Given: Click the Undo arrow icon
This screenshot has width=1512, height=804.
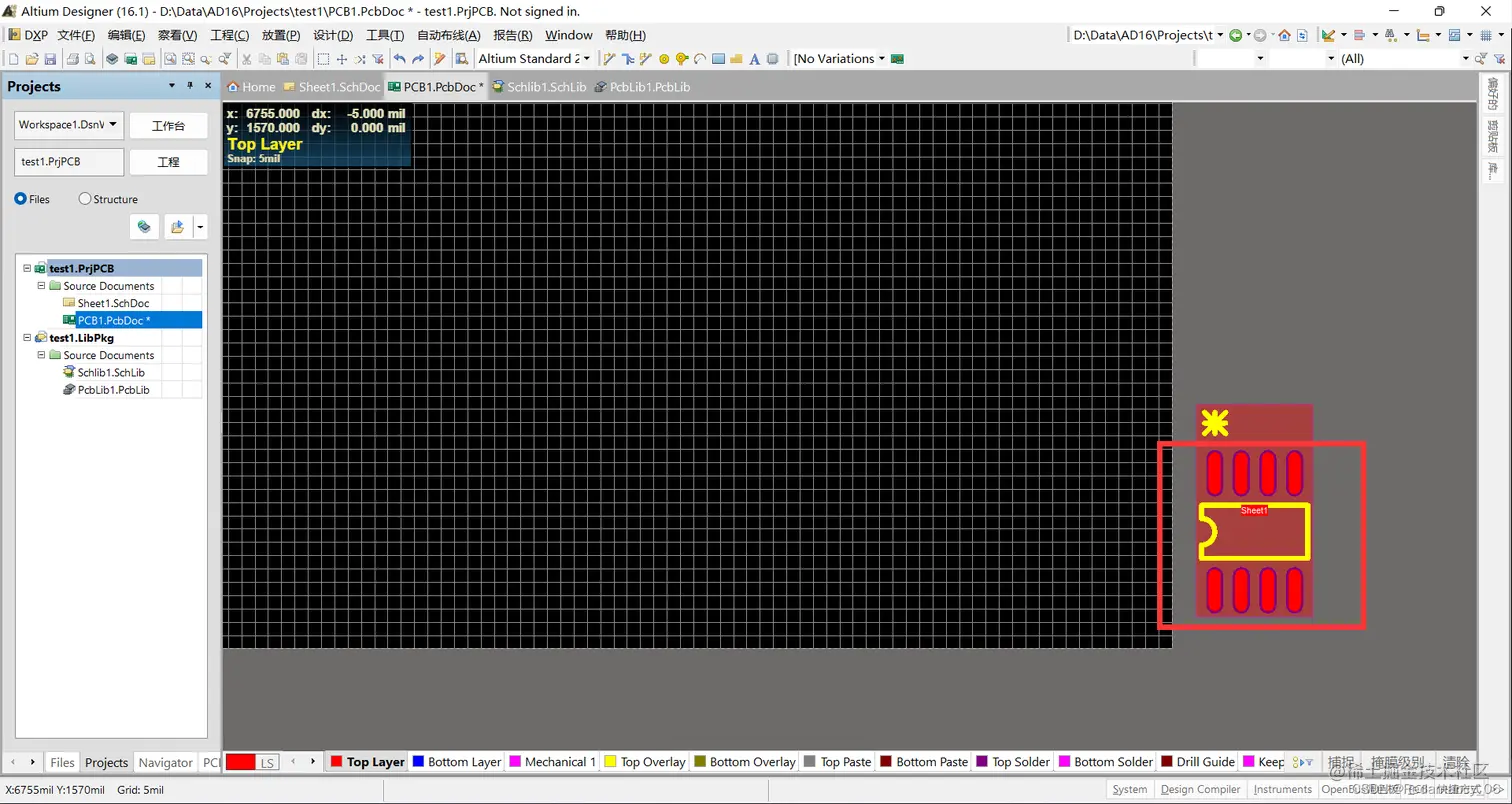Looking at the screenshot, I should point(400,59).
